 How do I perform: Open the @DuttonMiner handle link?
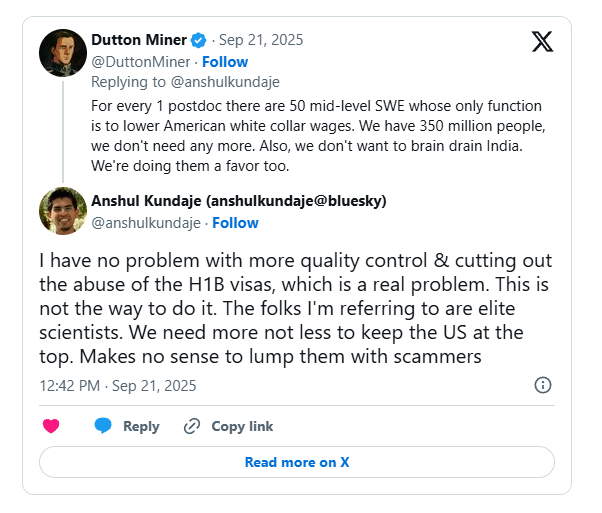click(137, 62)
